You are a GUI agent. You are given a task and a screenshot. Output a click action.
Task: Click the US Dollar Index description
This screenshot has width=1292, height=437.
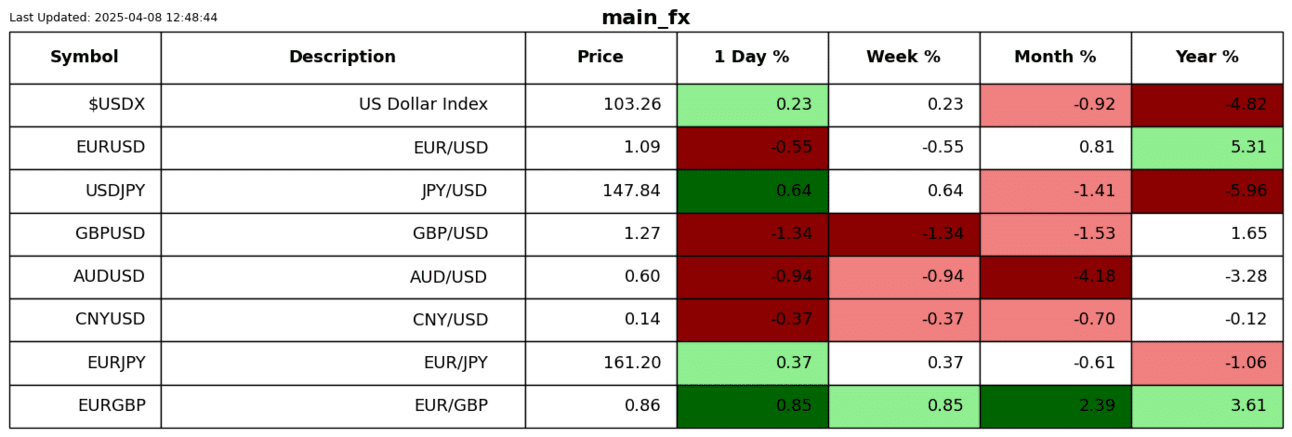[423, 105]
